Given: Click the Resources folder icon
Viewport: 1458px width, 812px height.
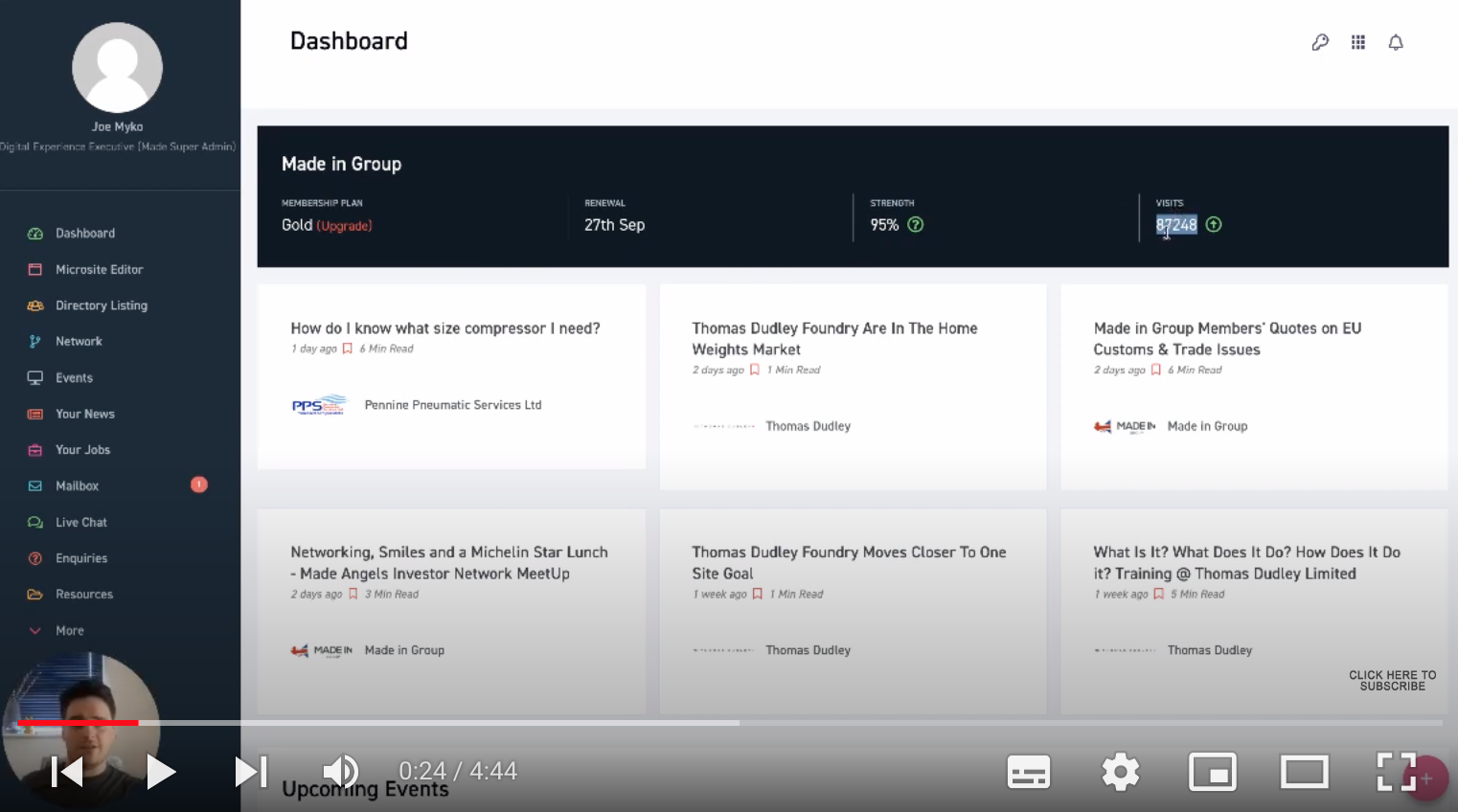Looking at the screenshot, I should [x=35, y=595].
